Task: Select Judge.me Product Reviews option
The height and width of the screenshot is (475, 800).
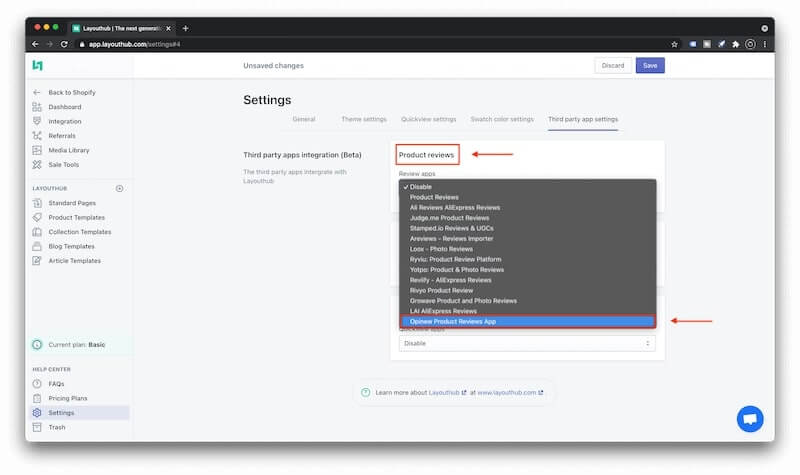Action: coord(528,218)
